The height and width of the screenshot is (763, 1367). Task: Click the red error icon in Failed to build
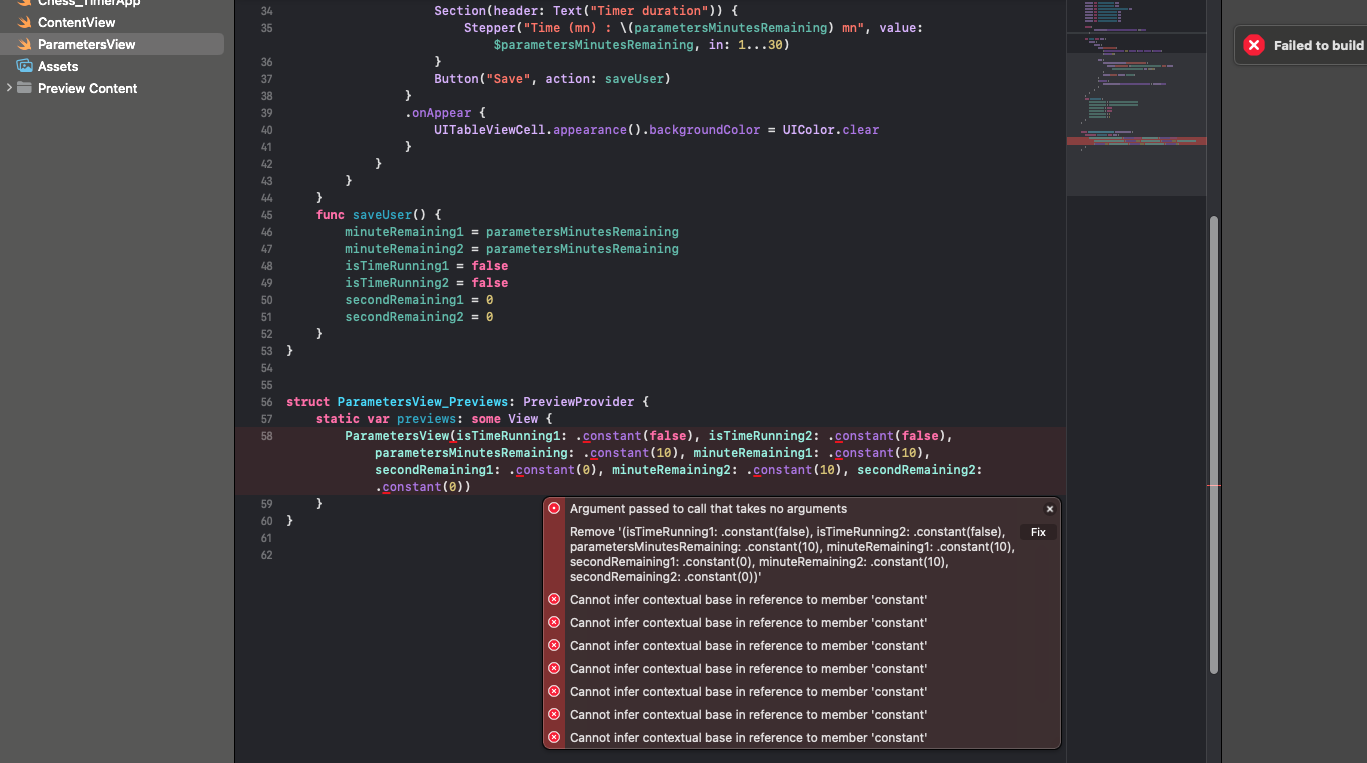point(1254,45)
